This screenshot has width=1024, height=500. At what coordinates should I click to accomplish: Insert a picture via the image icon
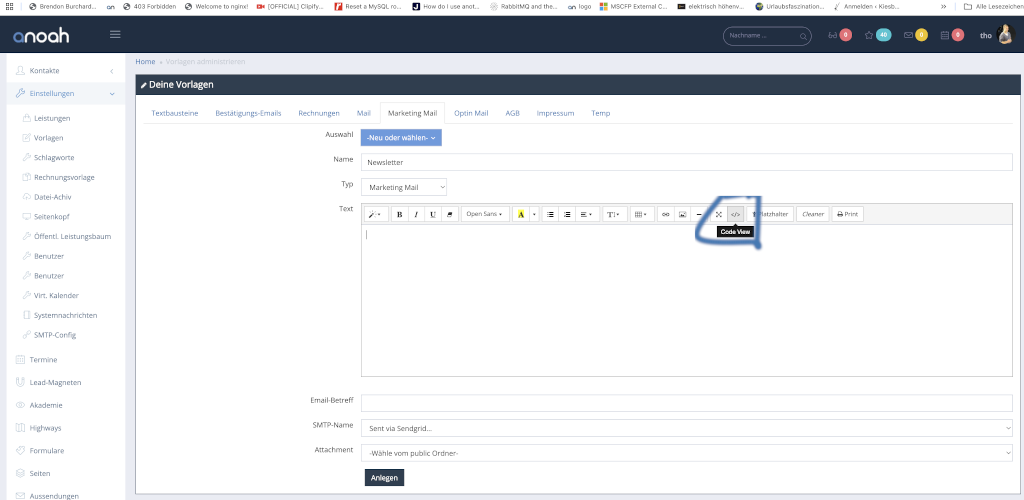(682, 214)
